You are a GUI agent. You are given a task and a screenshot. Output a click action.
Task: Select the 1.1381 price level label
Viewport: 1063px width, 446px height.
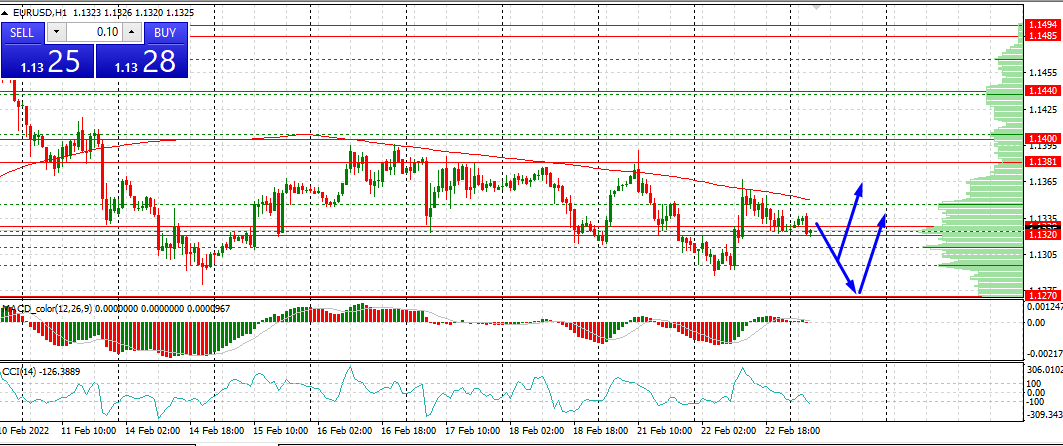coord(1043,161)
